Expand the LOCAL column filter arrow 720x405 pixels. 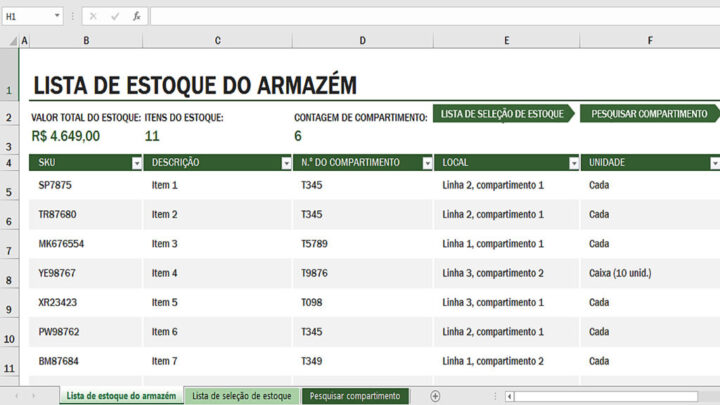click(x=574, y=163)
